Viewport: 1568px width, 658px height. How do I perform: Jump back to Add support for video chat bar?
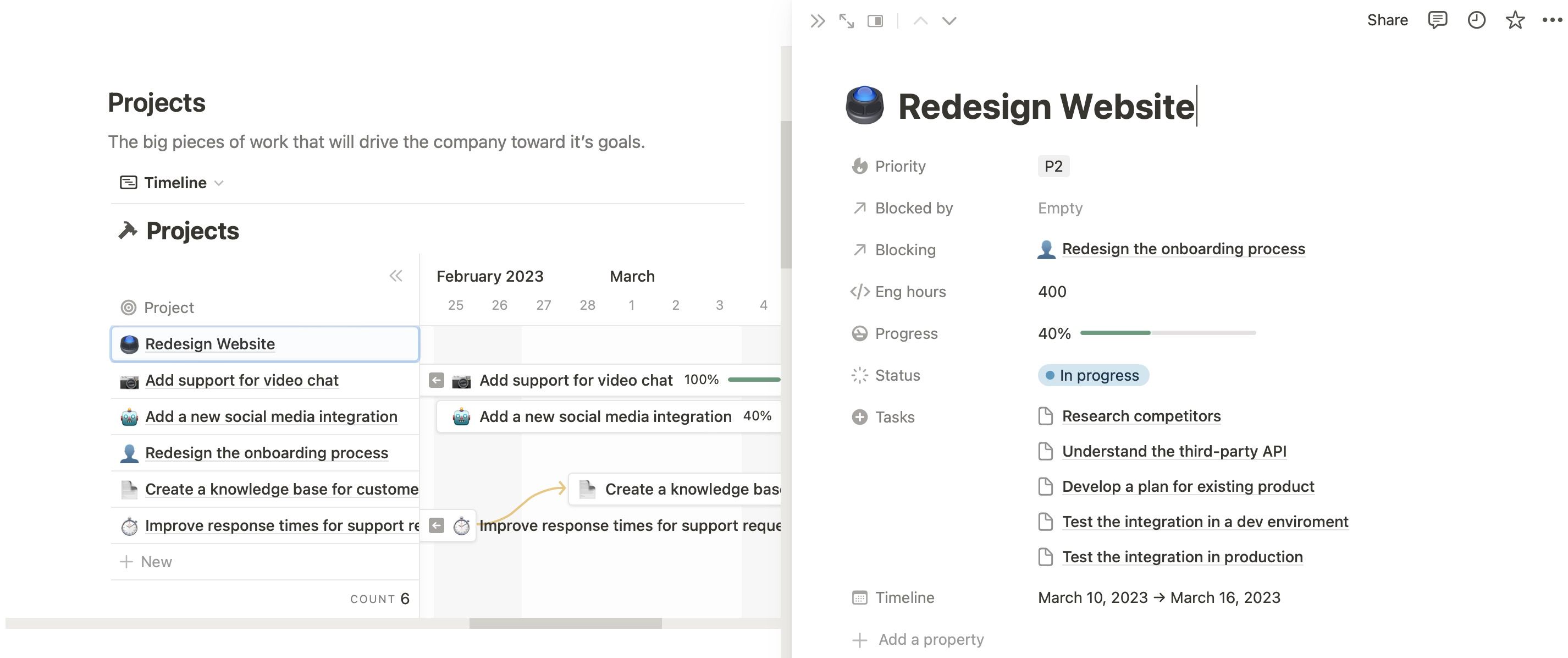pos(437,381)
